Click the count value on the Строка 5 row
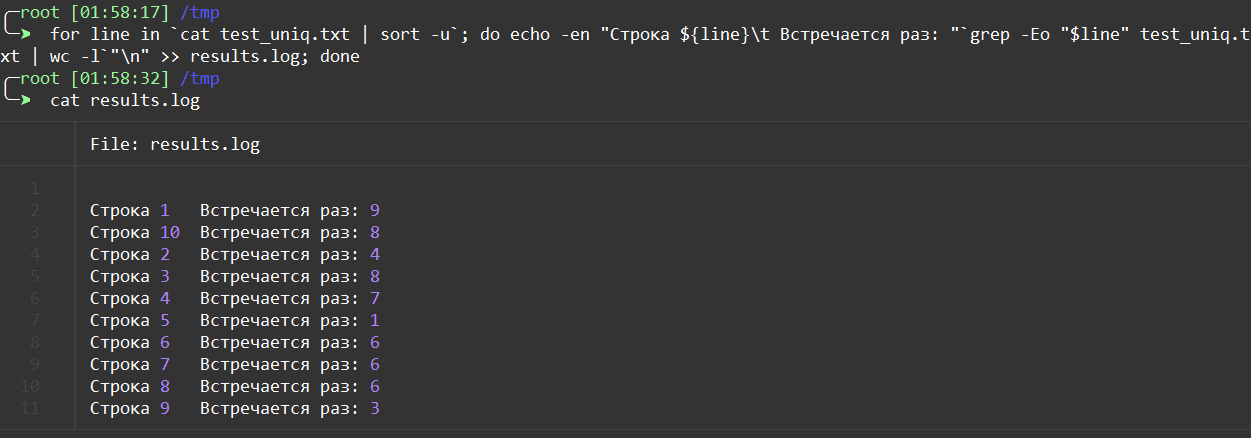The width and height of the screenshot is (1251, 438). tap(375, 321)
